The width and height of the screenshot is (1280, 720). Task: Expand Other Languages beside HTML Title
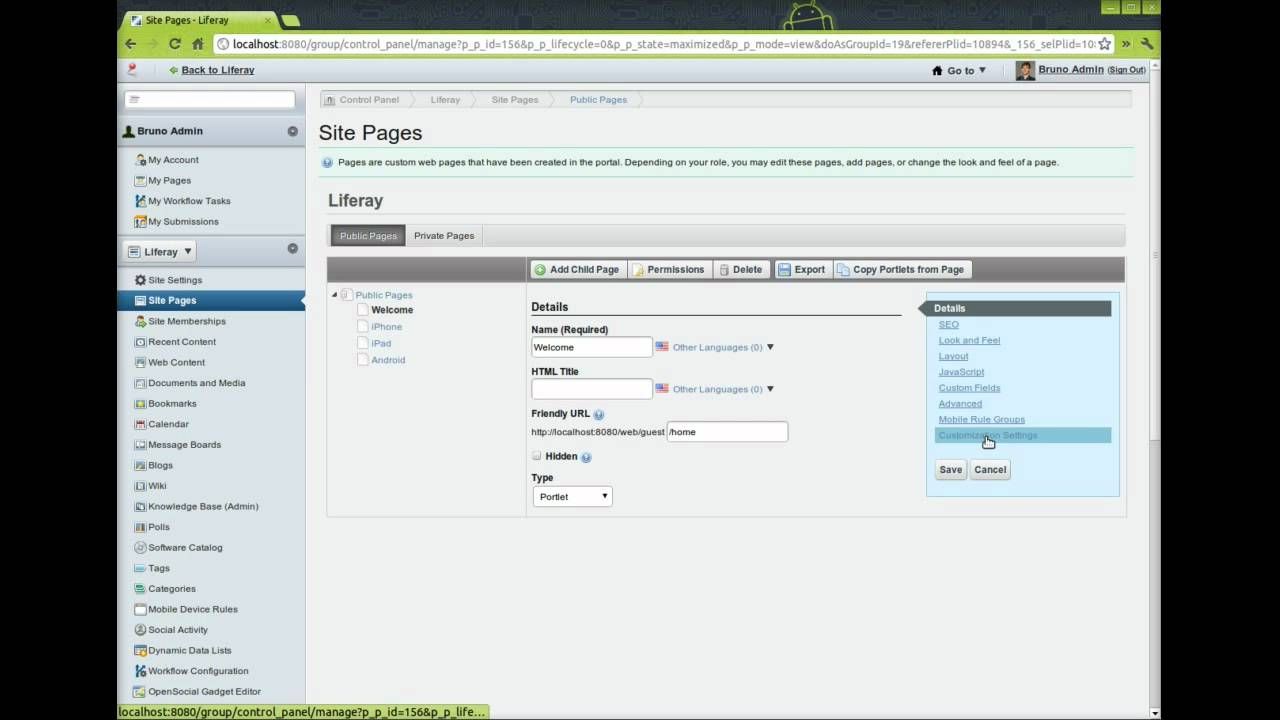tap(770, 389)
